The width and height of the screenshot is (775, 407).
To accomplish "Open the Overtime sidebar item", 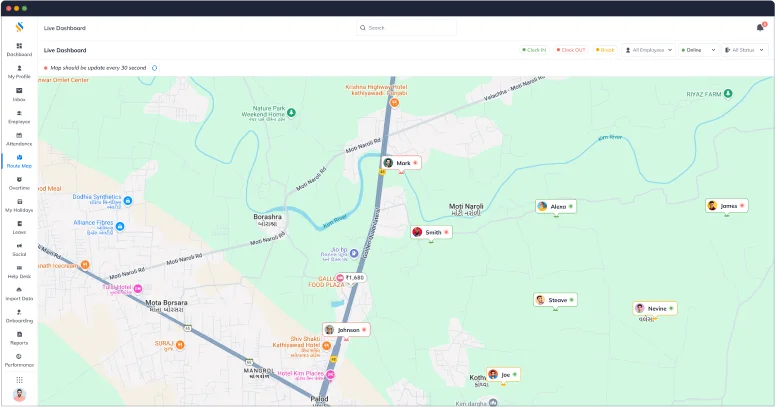I will (19, 183).
